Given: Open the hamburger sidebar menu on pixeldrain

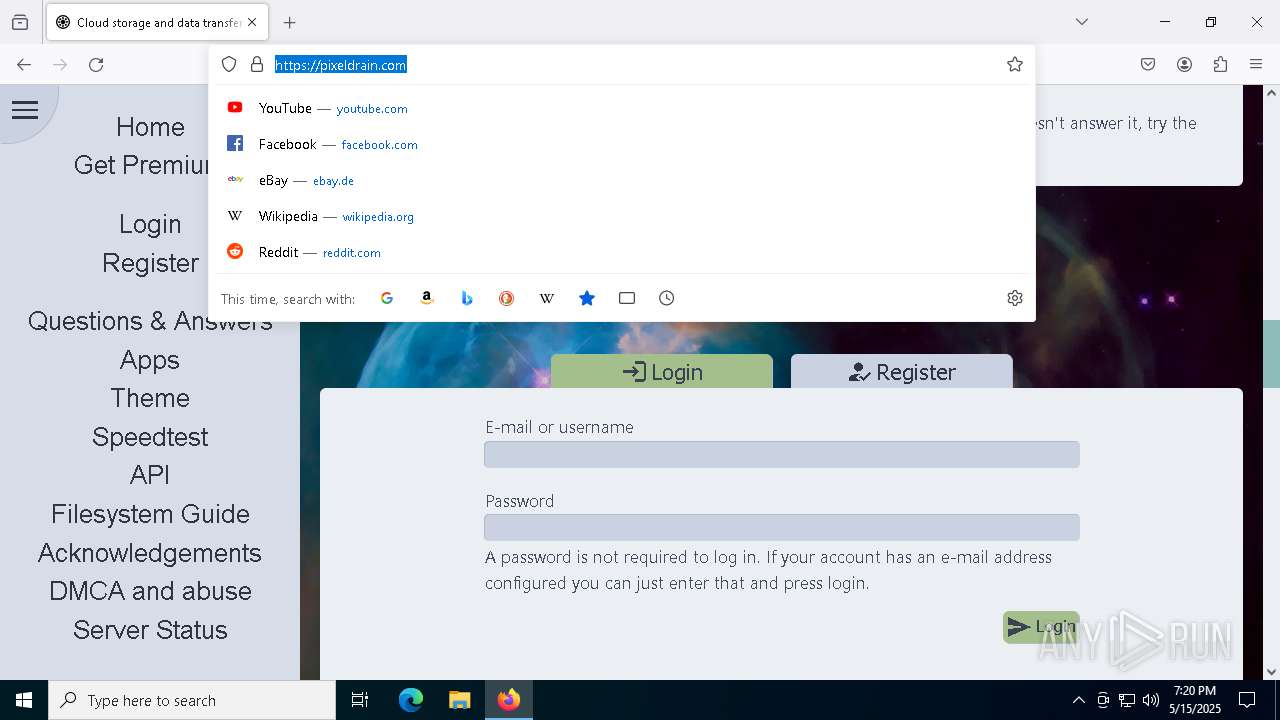Looking at the screenshot, I should tap(25, 110).
